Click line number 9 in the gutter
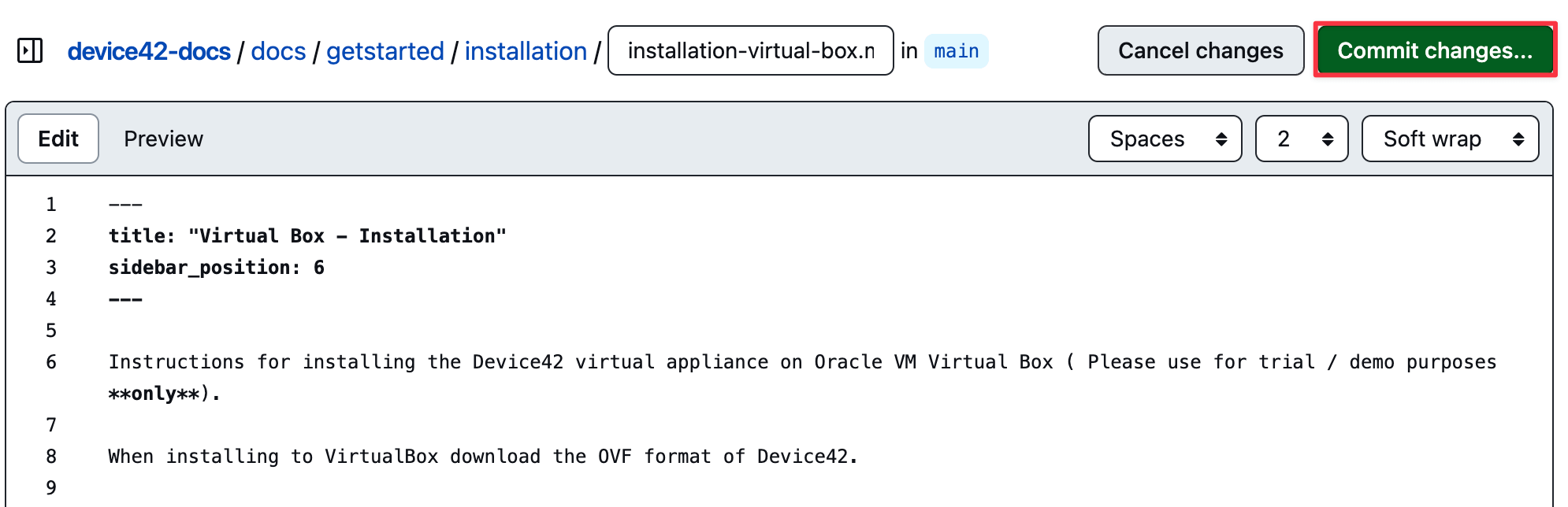Viewport: 1568px width, 507px height. tap(51, 488)
